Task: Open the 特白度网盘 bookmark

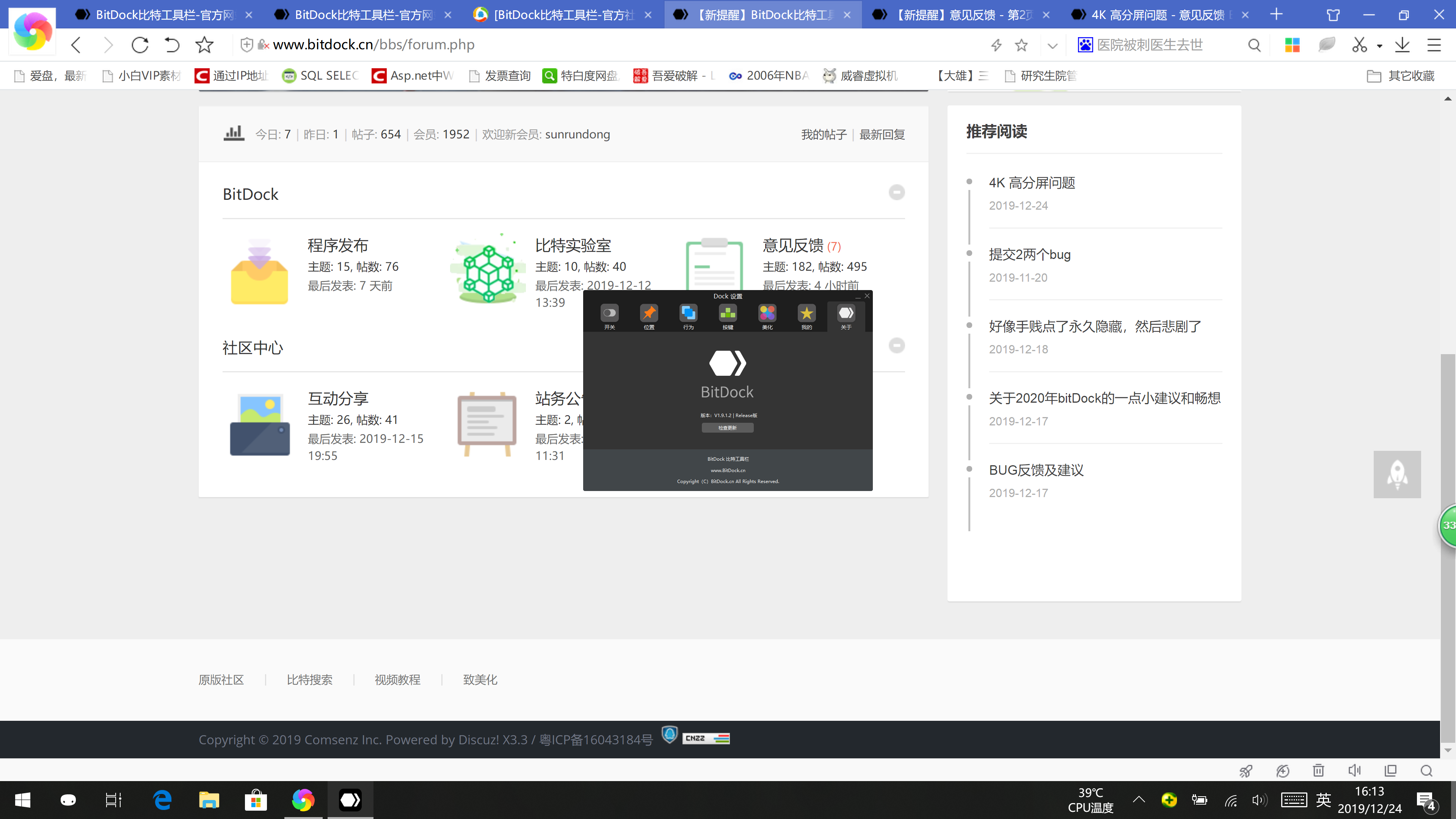Action: click(581, 76)
